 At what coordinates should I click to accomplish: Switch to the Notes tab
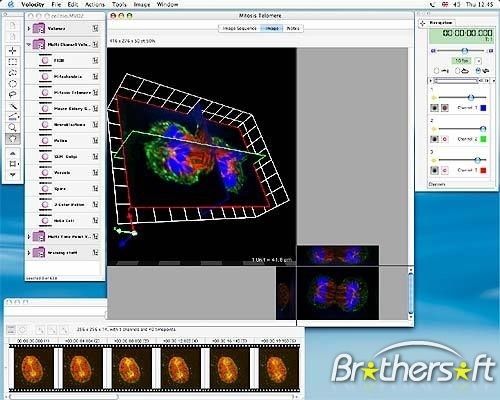coord(293,29)
